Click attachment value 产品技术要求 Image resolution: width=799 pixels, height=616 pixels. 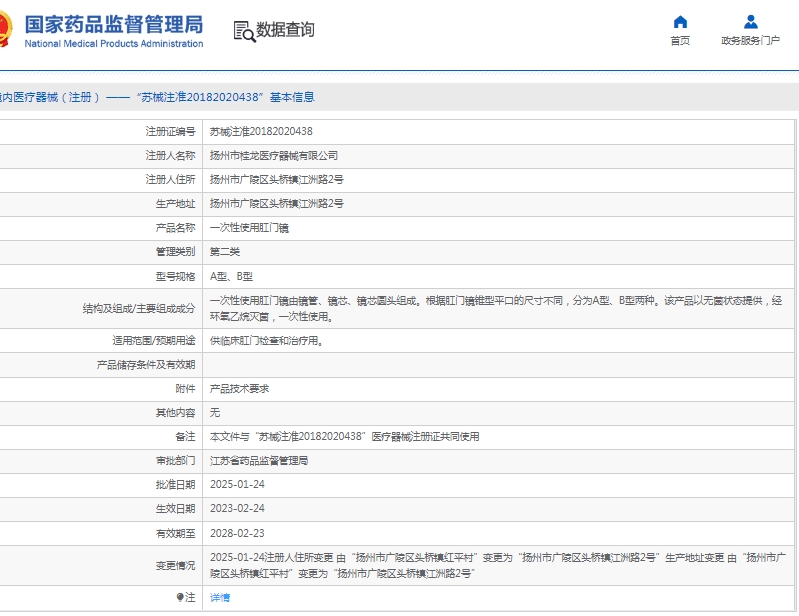tap(239, 389)
